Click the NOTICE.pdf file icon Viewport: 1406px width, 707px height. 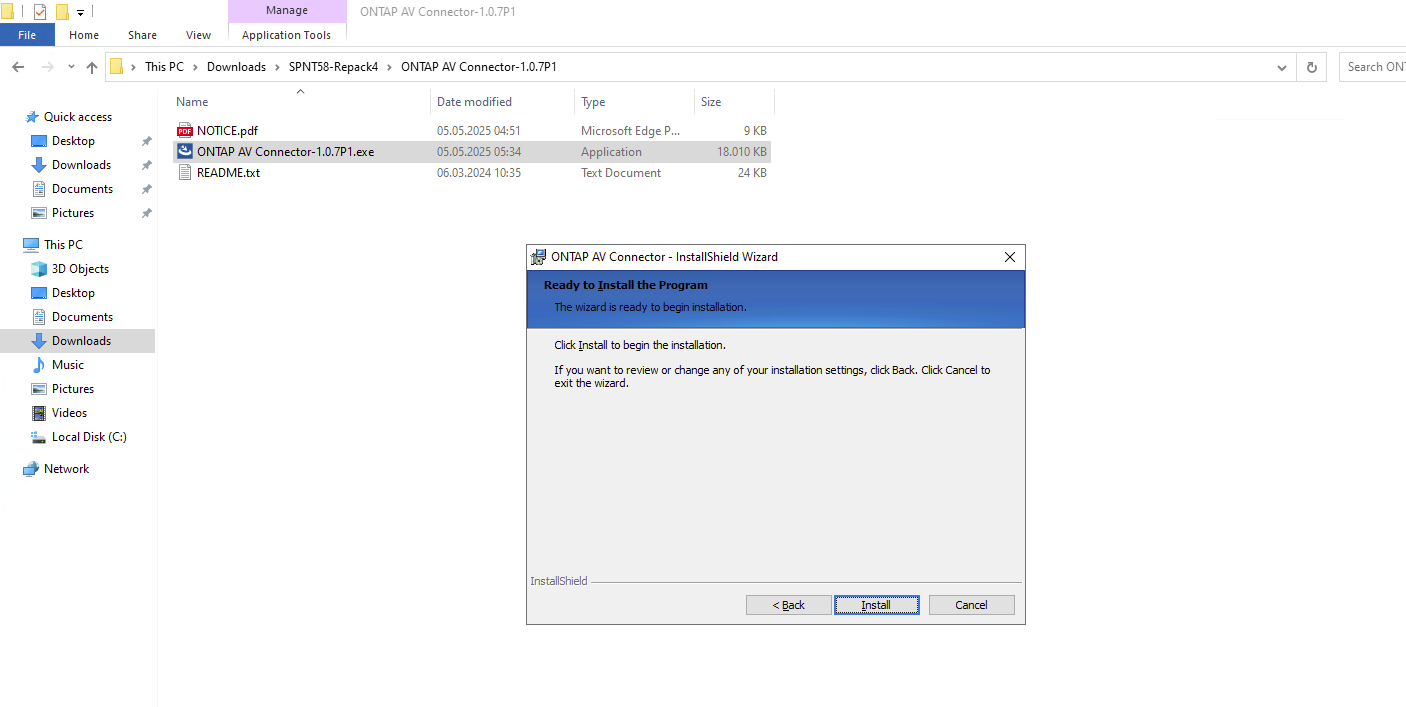pos(184,131)
